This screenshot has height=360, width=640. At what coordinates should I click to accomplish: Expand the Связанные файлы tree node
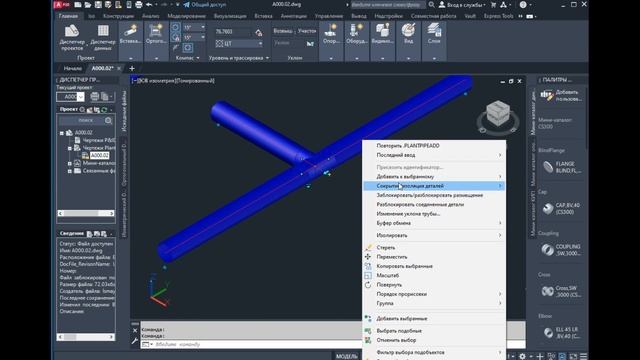[x=70, y=171]
